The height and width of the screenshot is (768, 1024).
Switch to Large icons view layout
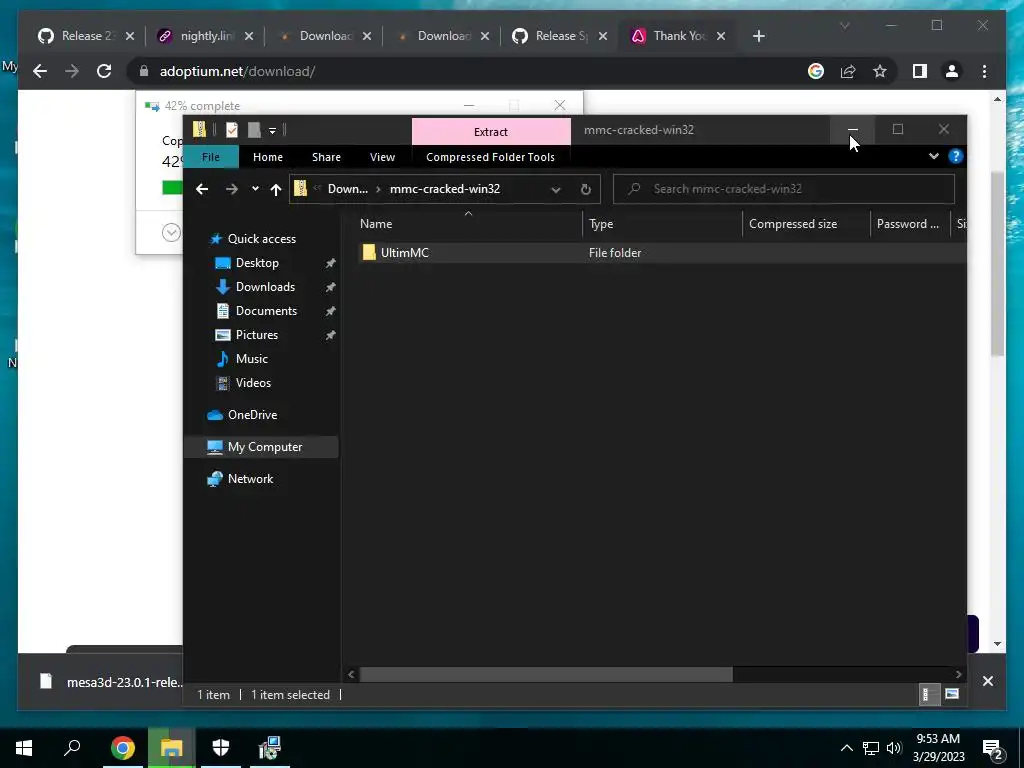click(952, 694)
